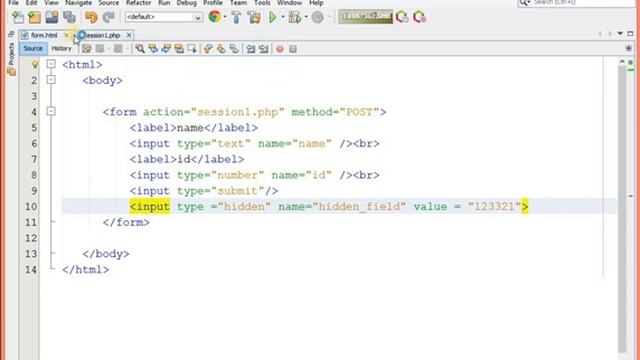Image resolution: width=640 pixels, height=360 pixels.
Task: Click the gray Profile Project icon
Action: pyautogui.click(x=318, y=17)
